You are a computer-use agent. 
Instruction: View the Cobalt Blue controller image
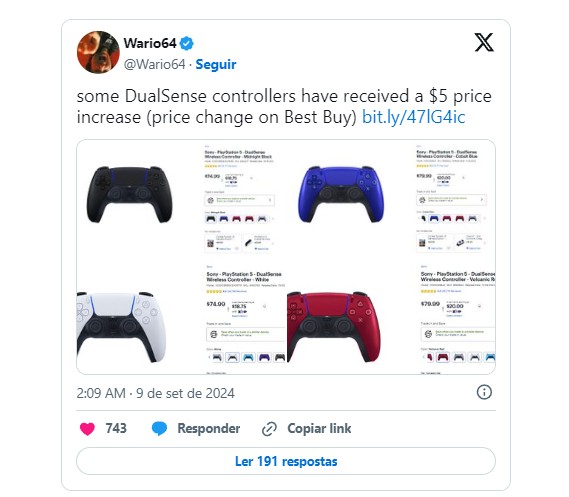341,194
